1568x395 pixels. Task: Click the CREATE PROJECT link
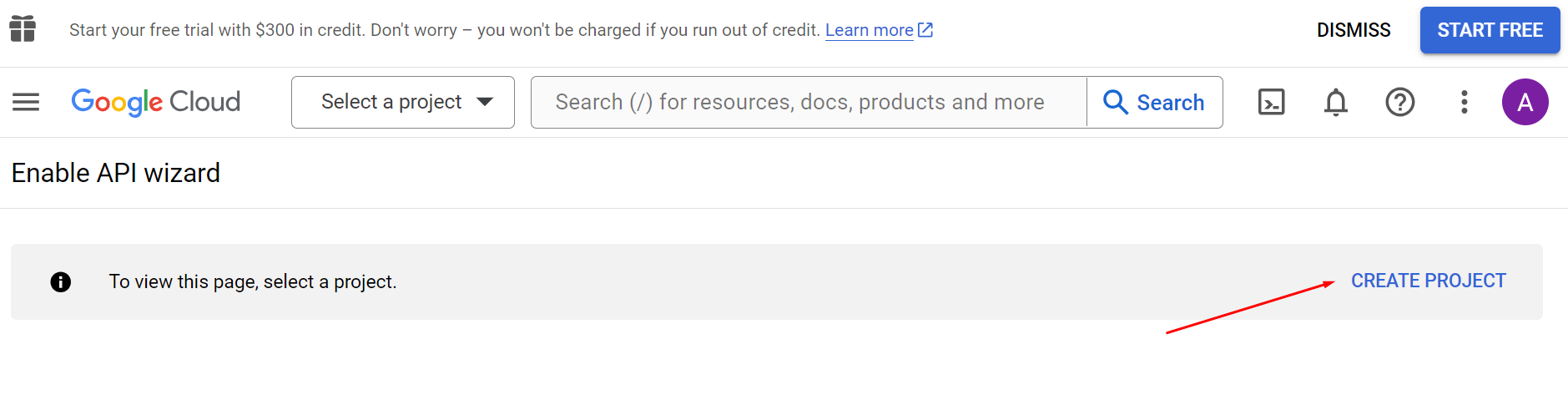1428,281
